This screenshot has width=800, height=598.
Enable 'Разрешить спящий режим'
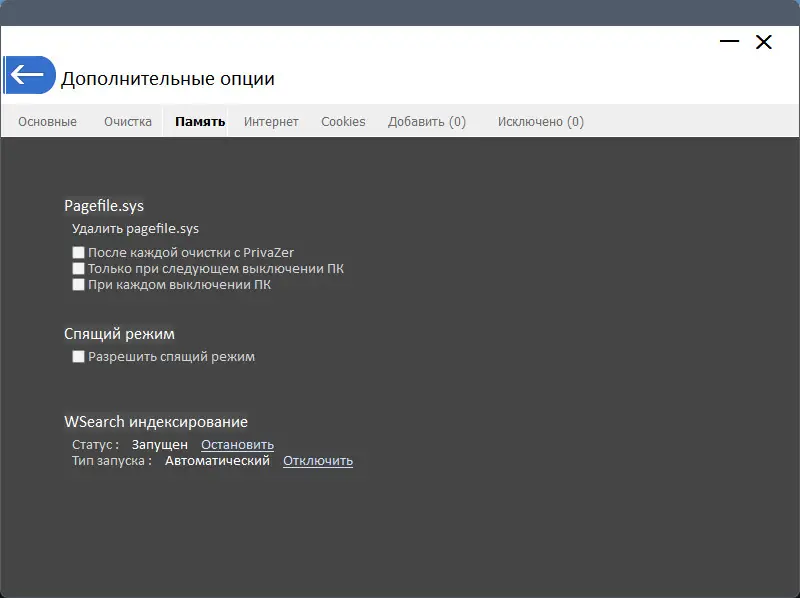tap(78, 356)
